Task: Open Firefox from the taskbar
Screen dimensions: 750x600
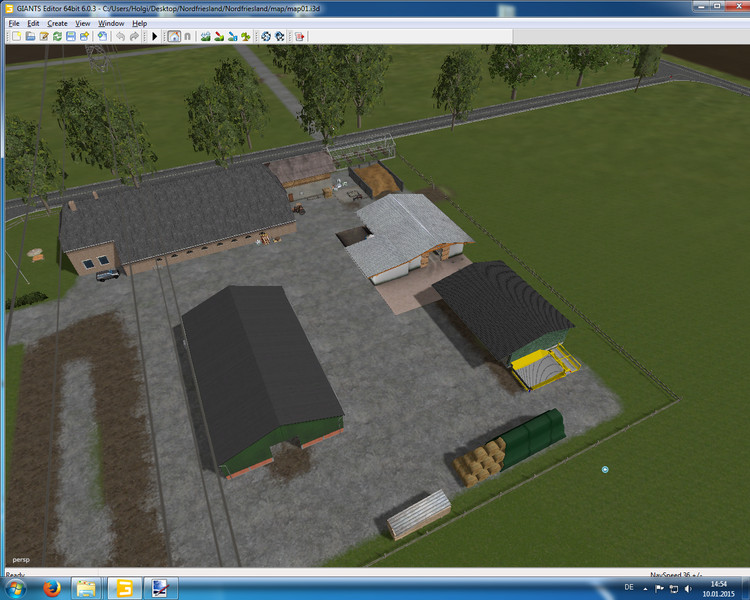Action: tap(50, 588)
